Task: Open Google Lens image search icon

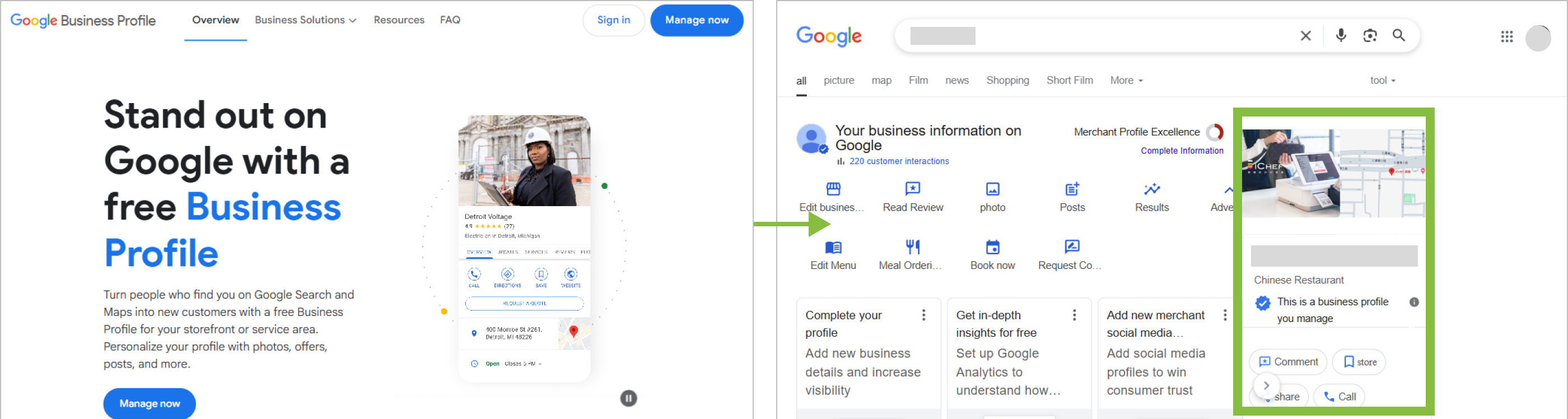Action: click(1370, 35)
